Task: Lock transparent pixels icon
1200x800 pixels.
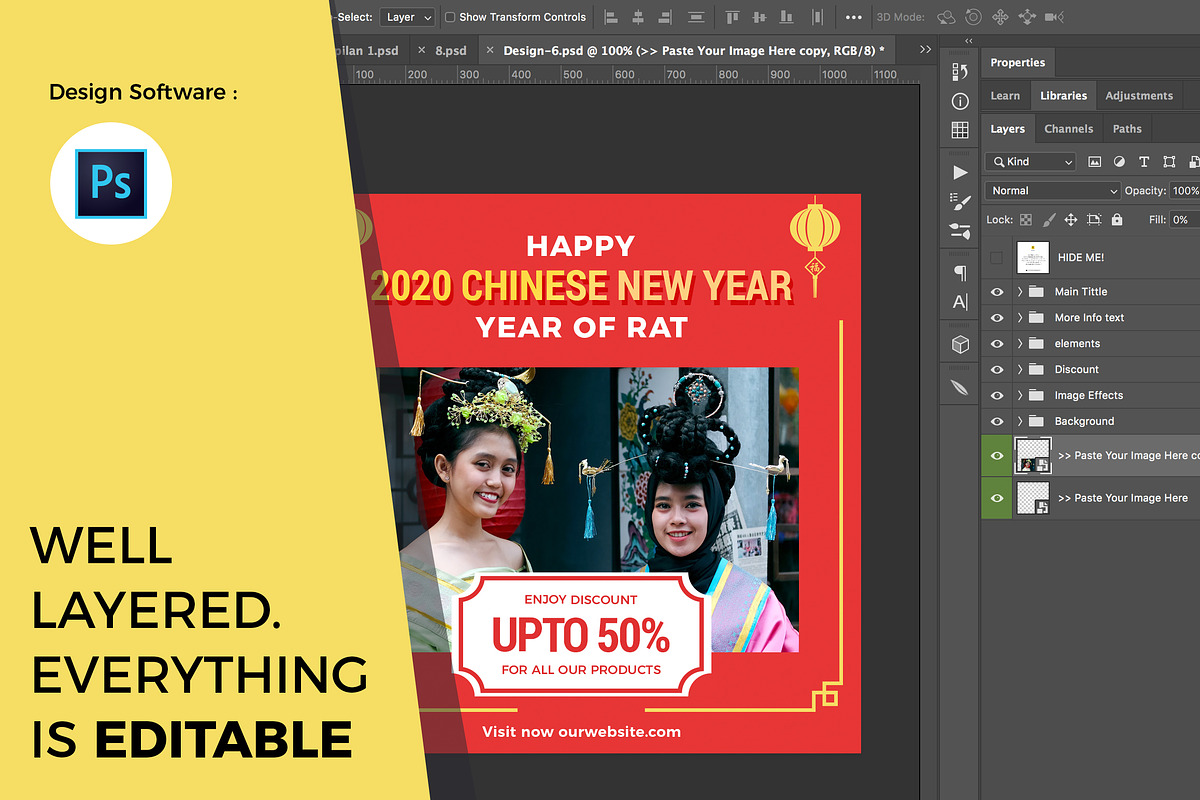Action: click(x=1026, y=219)
